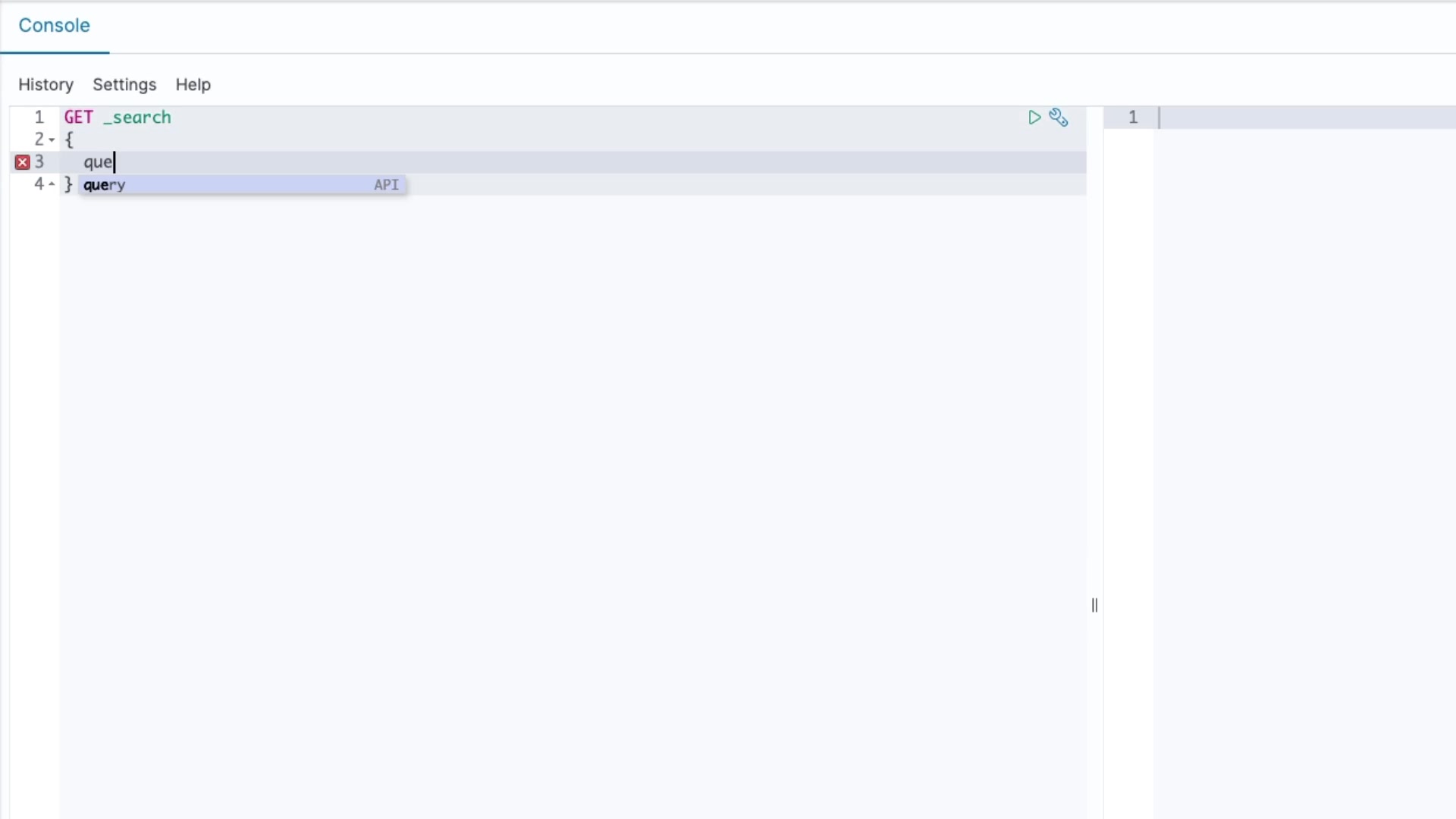Switch to the Console tab
Image resolution: width=1456 pixels, height=819 pixels.
(54, 26)
